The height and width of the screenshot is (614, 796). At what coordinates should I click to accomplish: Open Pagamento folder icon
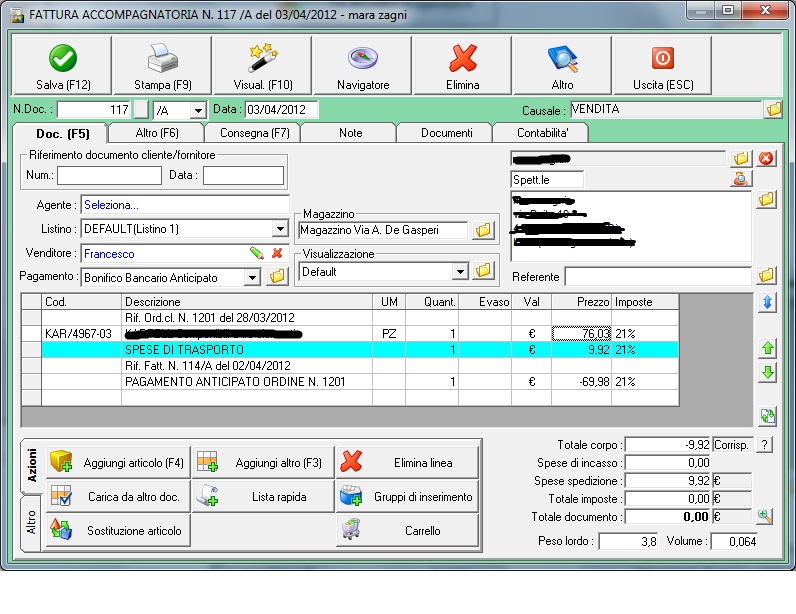(277, 277)
